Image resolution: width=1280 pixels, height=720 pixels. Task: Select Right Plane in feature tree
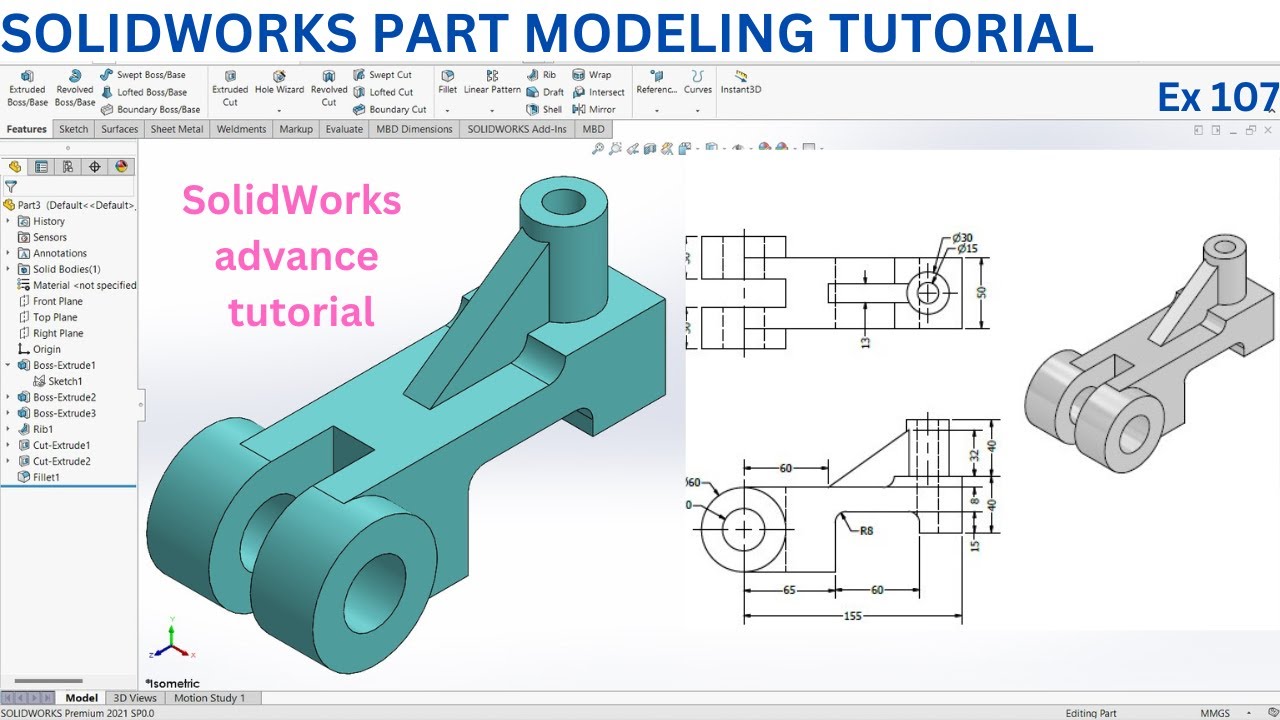[x=50, y=333]
